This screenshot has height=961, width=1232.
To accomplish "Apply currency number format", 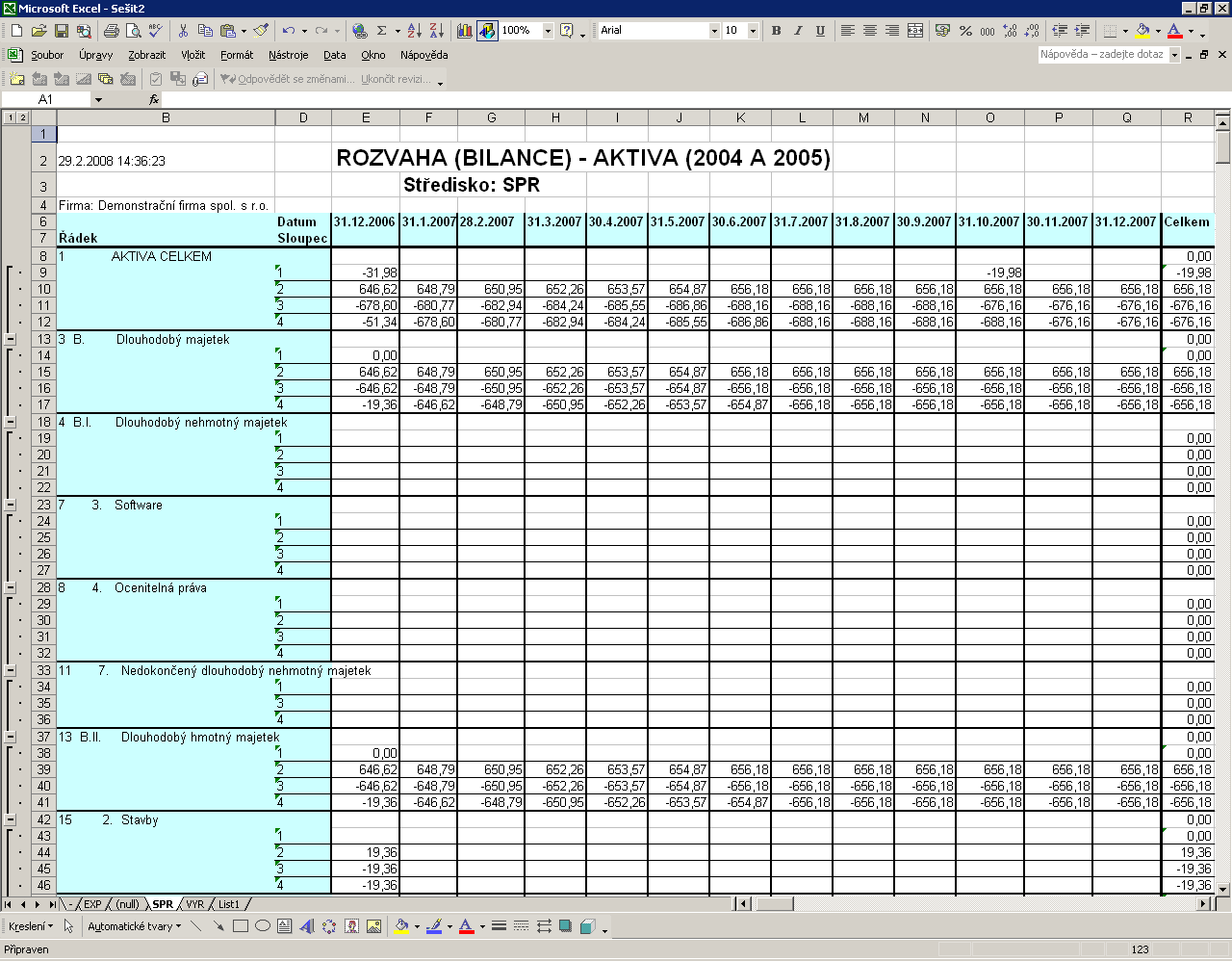I will pos(943,31).
